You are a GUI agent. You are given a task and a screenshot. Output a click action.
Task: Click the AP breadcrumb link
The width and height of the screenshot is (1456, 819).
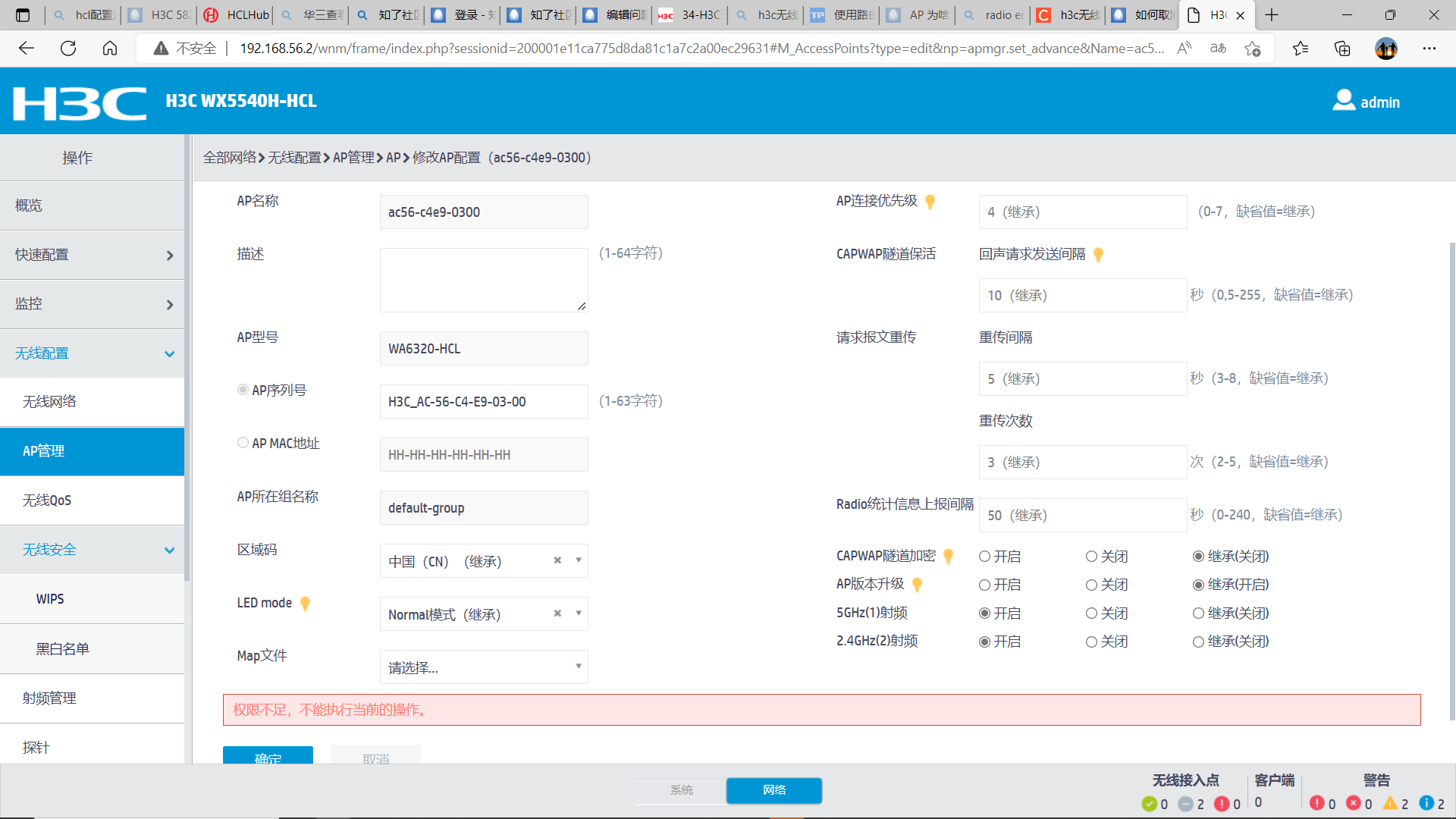point(393,158)
